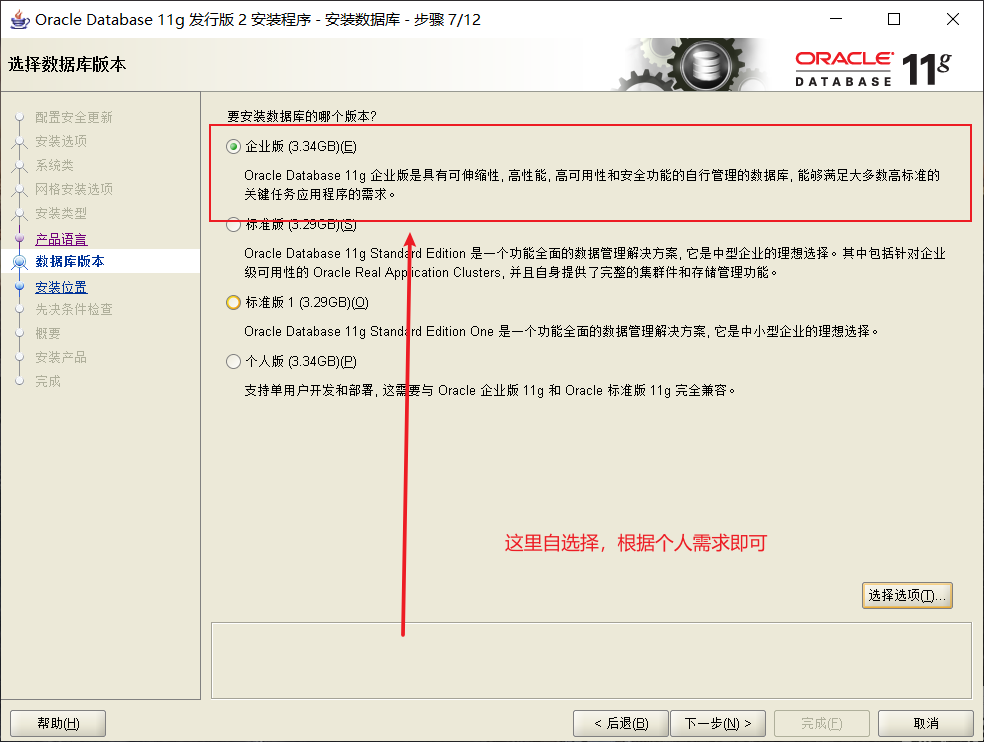Click the node icon next to 安装位置
Screen dimensions: 984x742
[x=21, y=287]
